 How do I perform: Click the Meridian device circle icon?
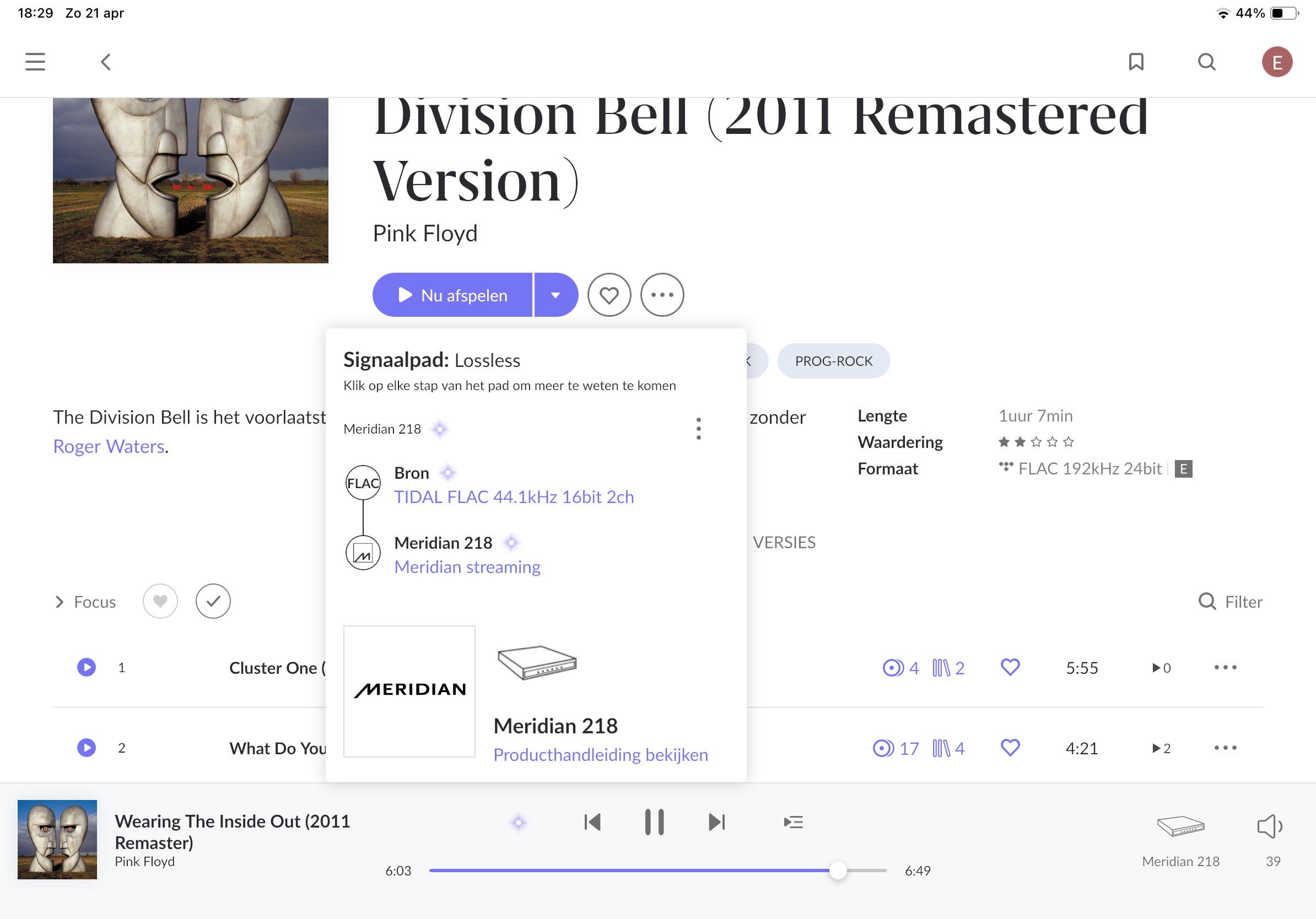point(363,553)
